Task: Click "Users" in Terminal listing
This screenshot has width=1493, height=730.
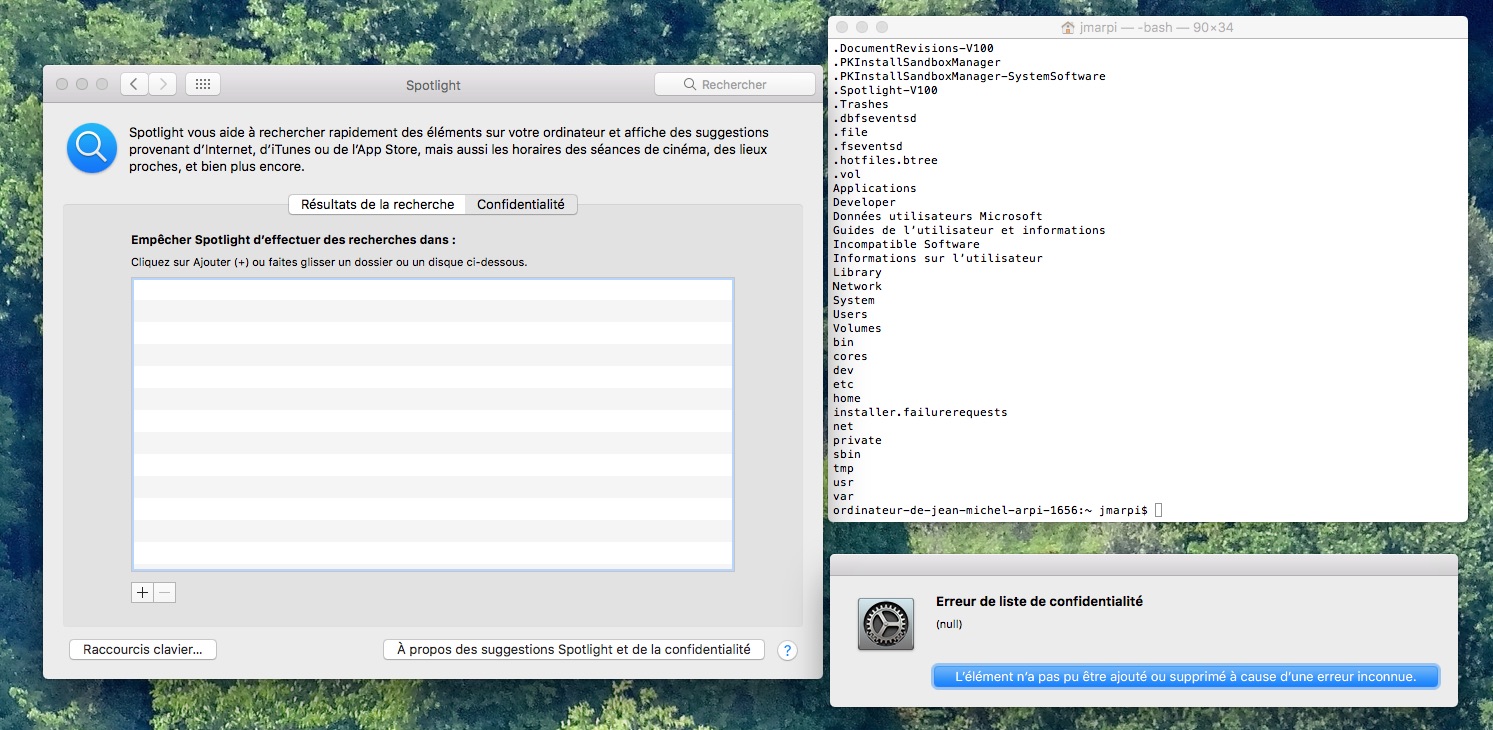Action: pyautogui.click(x=850, y=314)
